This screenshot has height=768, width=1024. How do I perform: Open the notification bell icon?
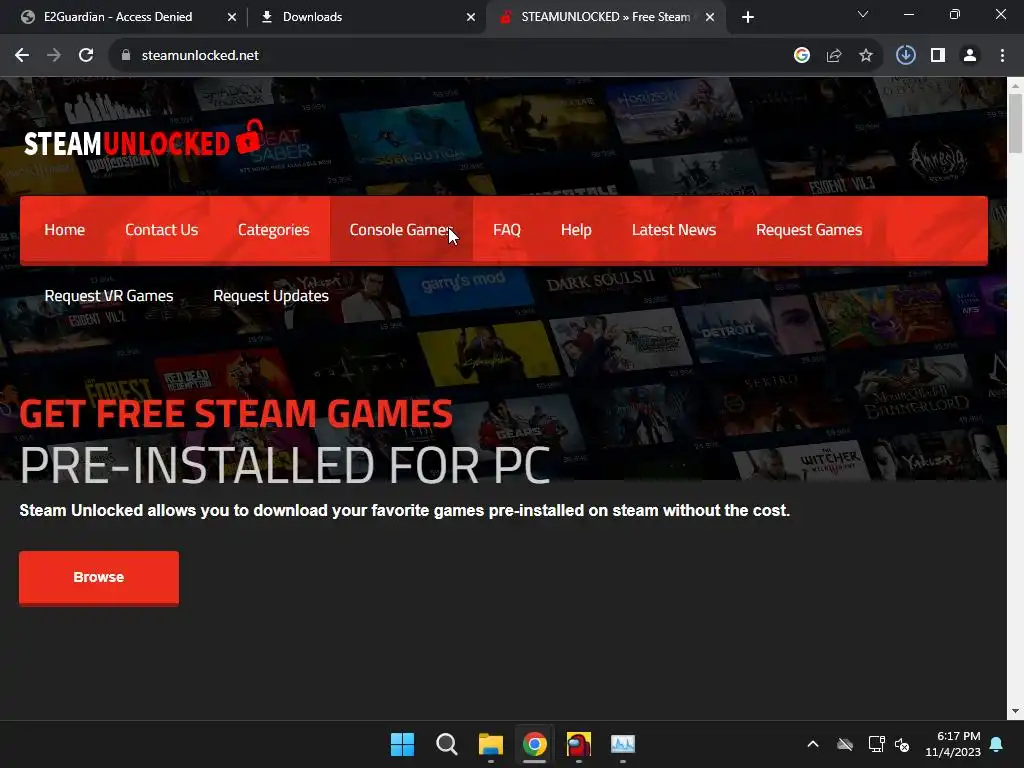997,744
